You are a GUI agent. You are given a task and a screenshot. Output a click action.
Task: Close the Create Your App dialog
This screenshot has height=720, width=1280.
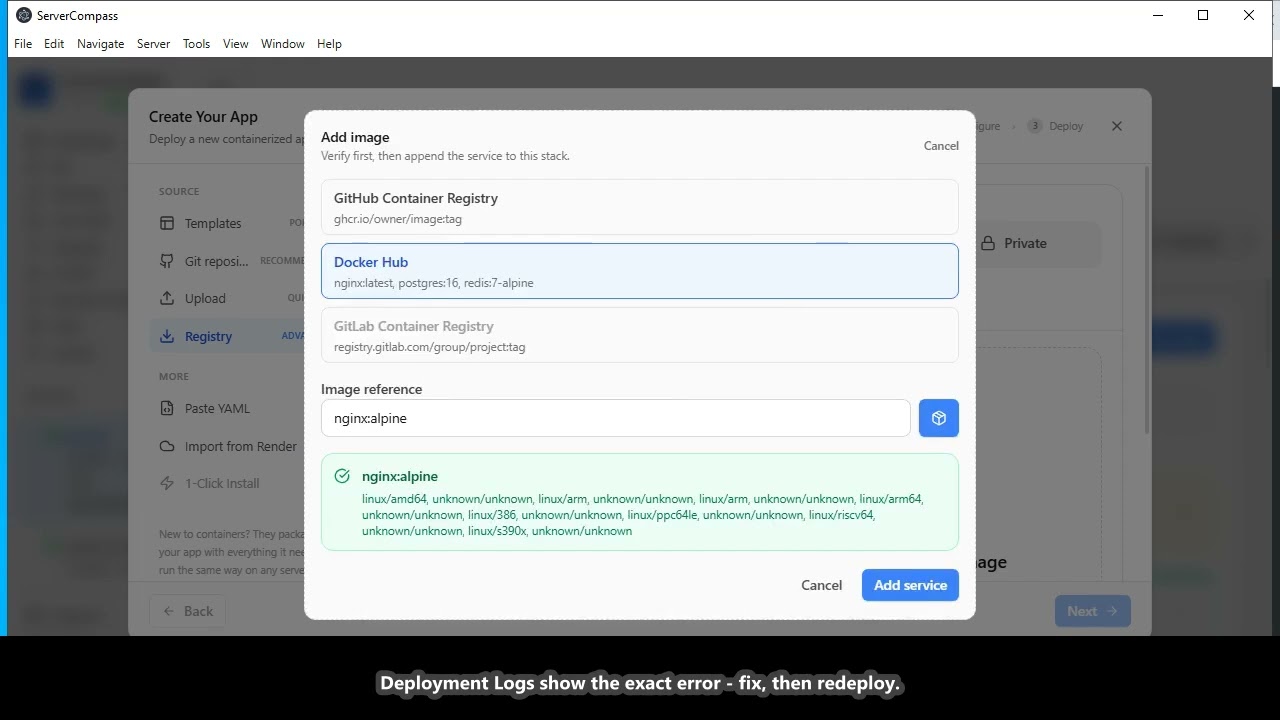[x=1117, y=126]
